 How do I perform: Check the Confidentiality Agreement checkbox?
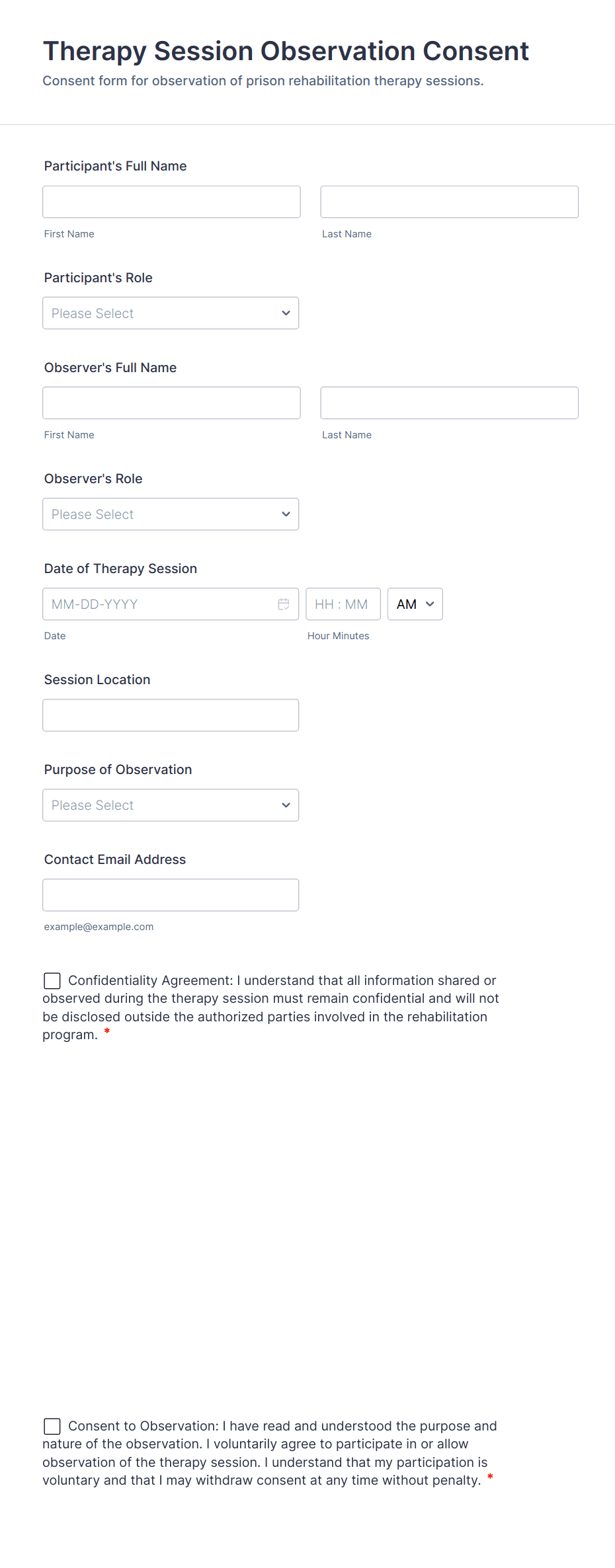tap(52, 981)
